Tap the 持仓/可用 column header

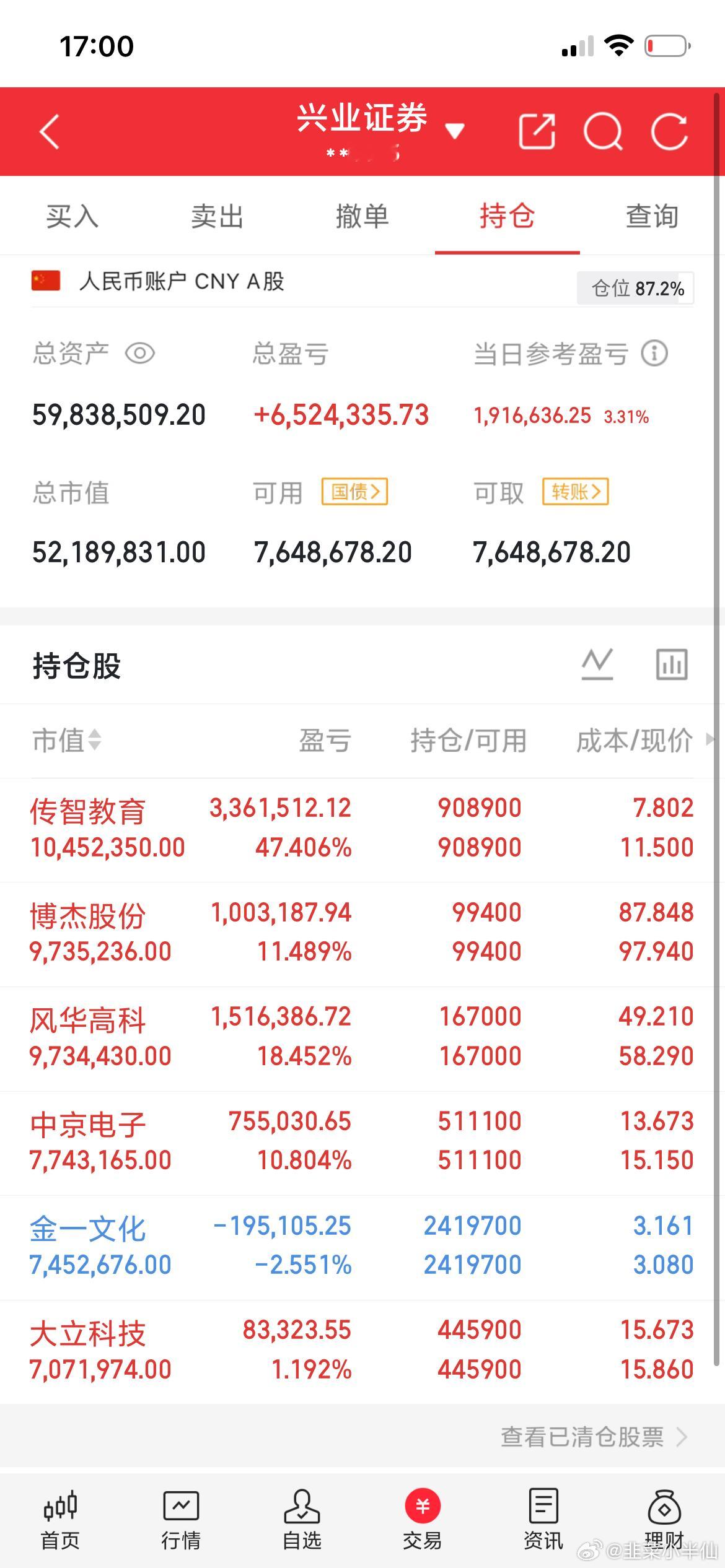[x=468, y=740]
